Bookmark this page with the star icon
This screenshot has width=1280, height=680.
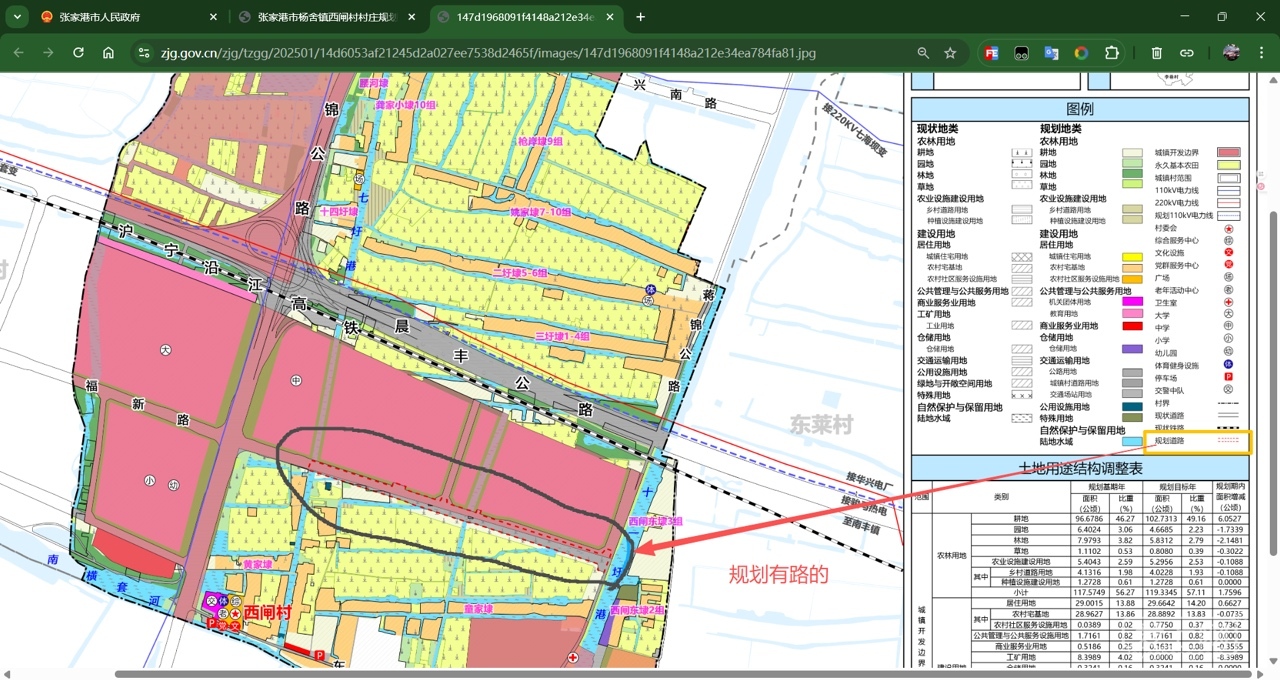click(x=950, y=53)
